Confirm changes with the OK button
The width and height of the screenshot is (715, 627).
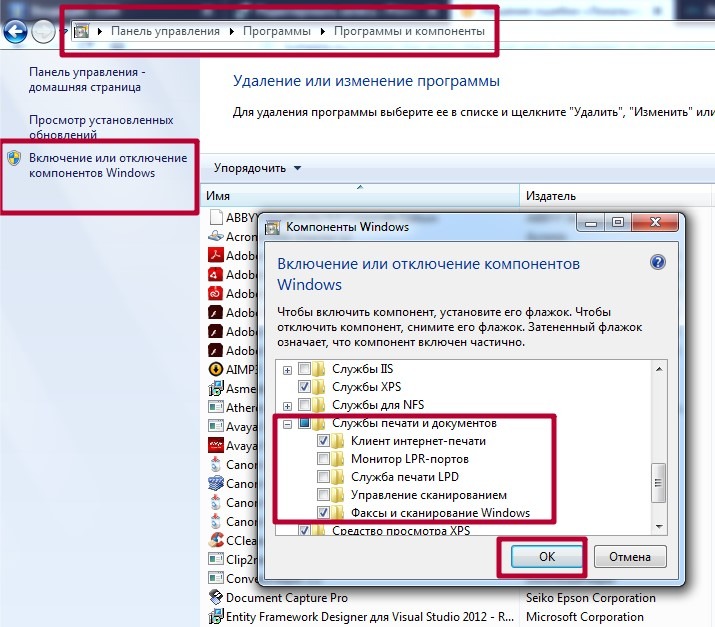(547, 557)
